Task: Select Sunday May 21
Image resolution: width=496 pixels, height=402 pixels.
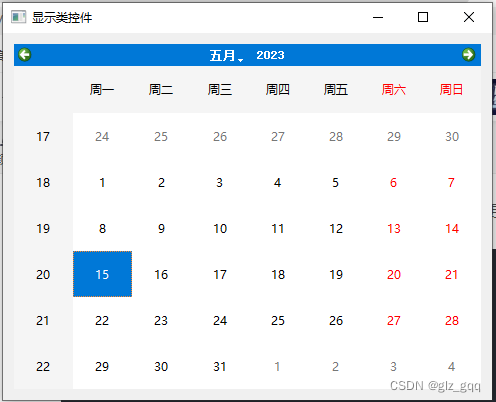Action: [x=452, y=274]
